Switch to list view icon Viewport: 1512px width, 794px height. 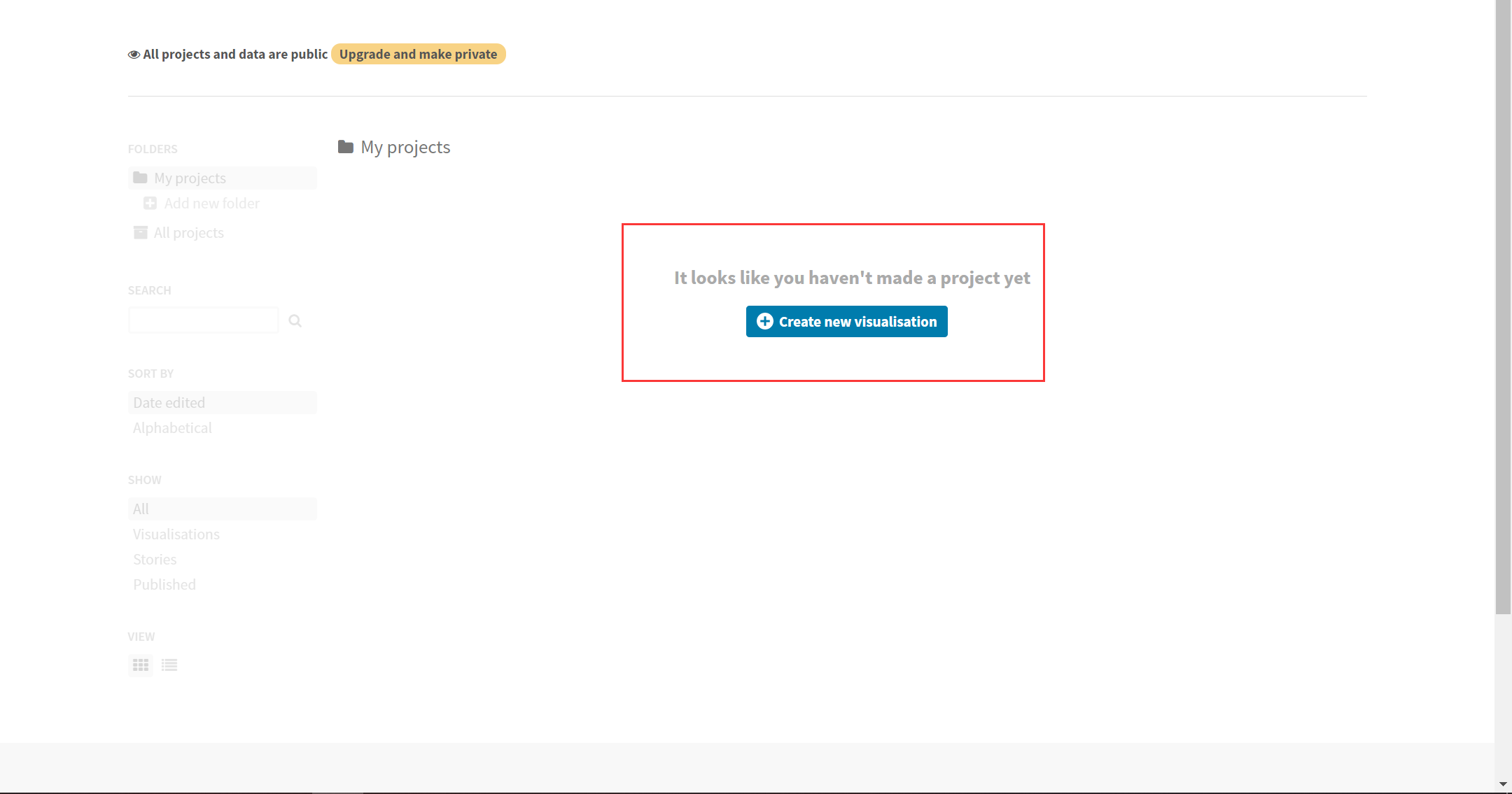(x=169, y=665)
